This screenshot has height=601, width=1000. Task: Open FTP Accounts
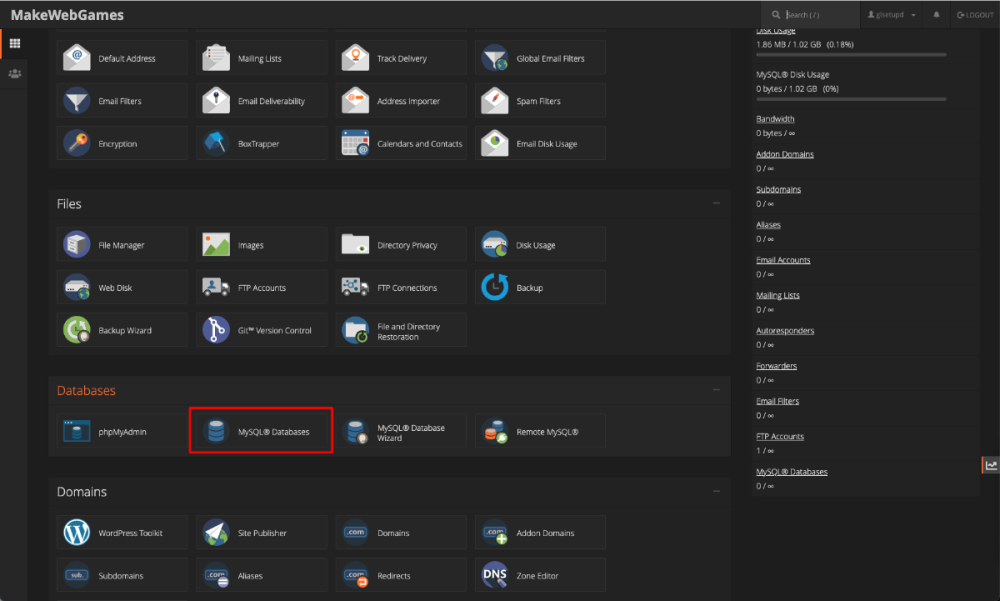click(261, 286)
